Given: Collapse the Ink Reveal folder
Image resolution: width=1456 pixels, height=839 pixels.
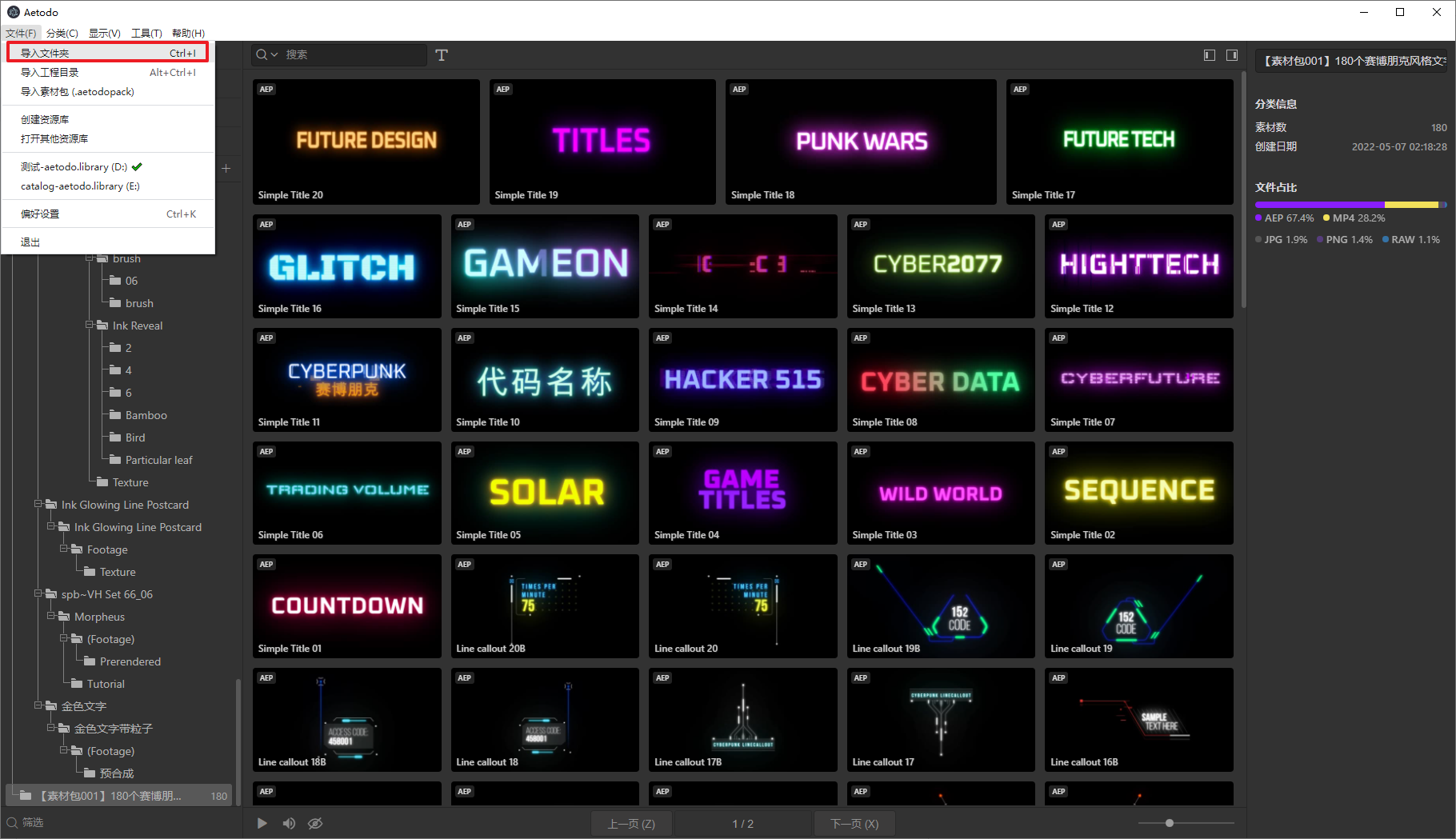Looking at the screenshot, I should [89, 325].
